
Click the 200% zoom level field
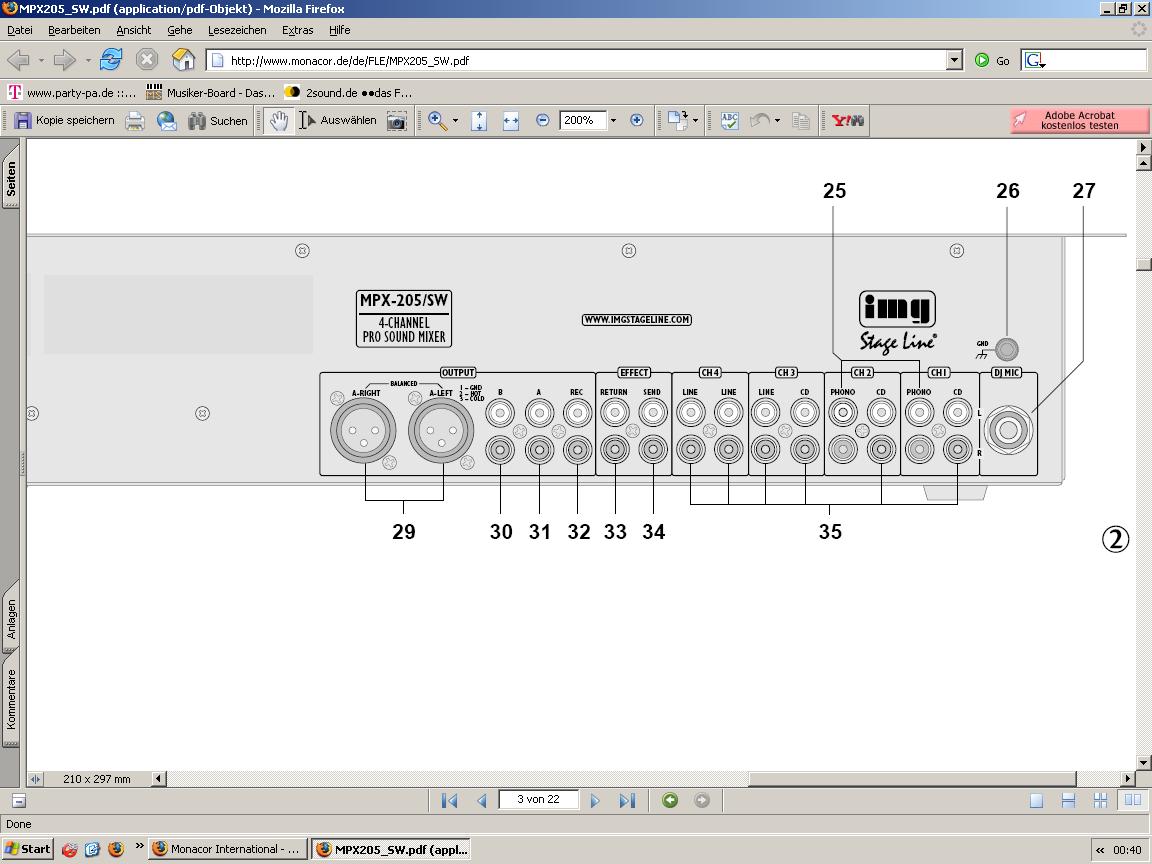583,120
